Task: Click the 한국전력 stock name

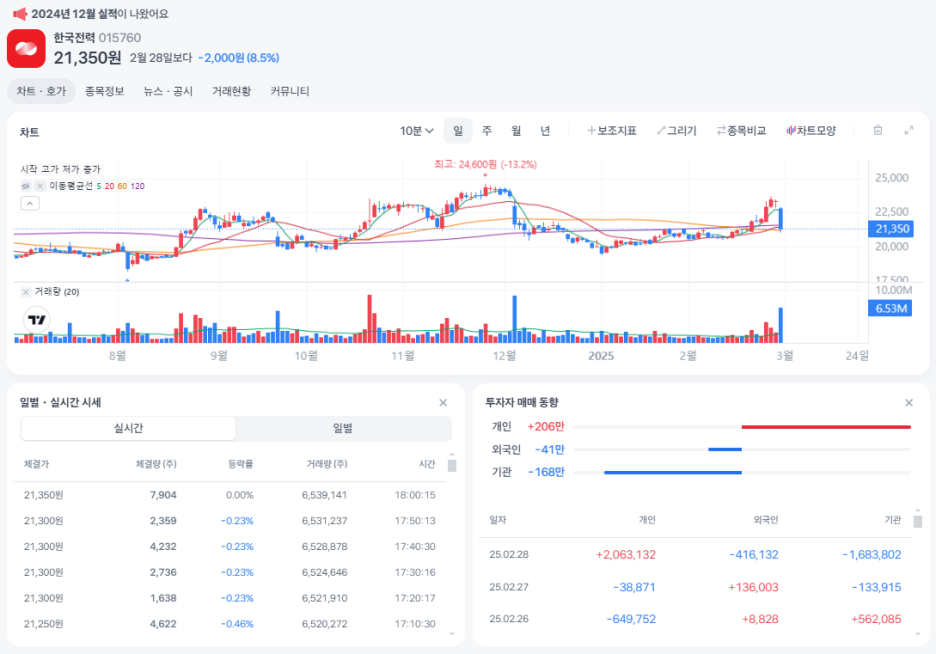Action: tap(74, 38)
